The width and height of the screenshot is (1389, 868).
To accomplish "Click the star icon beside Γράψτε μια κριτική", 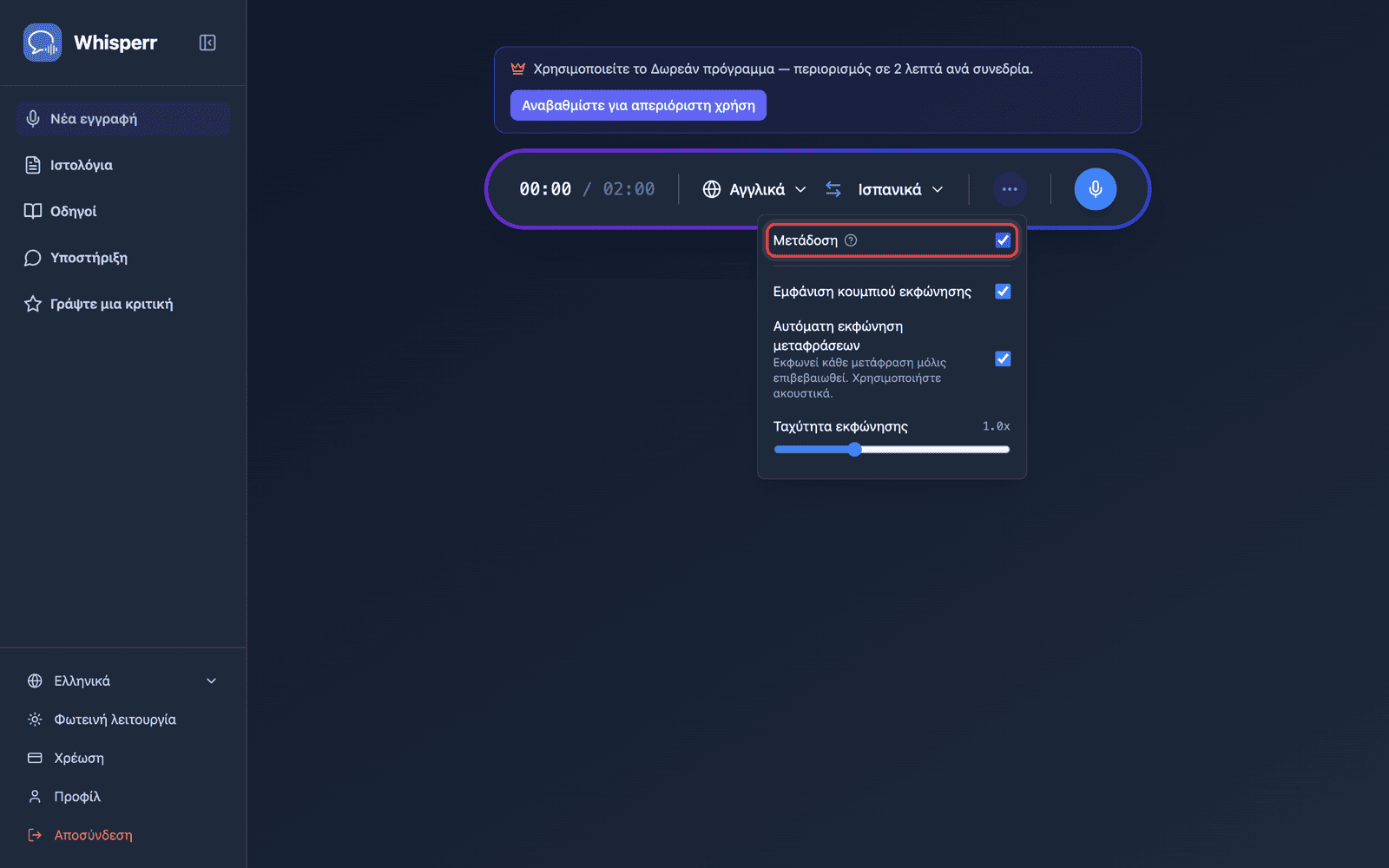I will 33,304.
